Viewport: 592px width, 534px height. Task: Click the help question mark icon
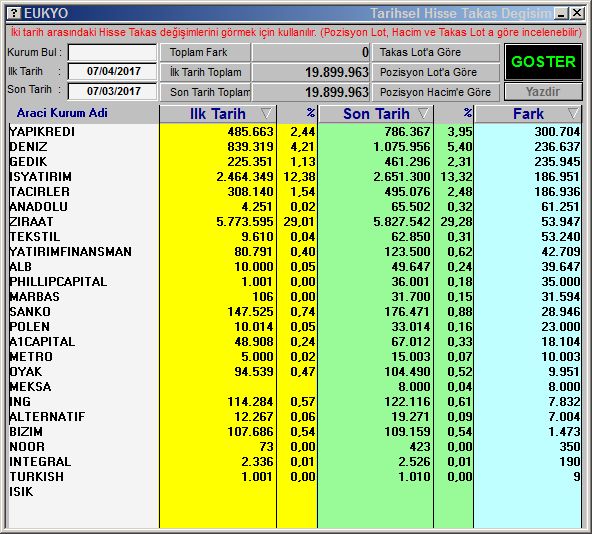point(14,13)
